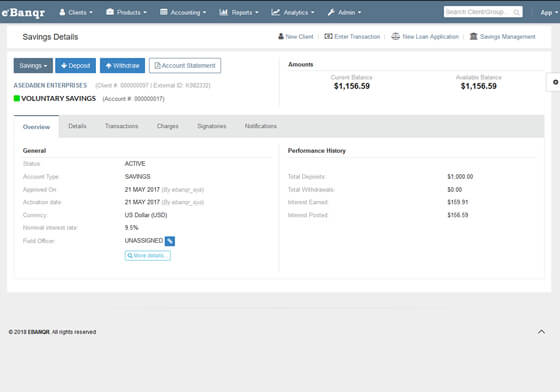Open Enter Transaction
560x392 pixels.
click(352, 36)
